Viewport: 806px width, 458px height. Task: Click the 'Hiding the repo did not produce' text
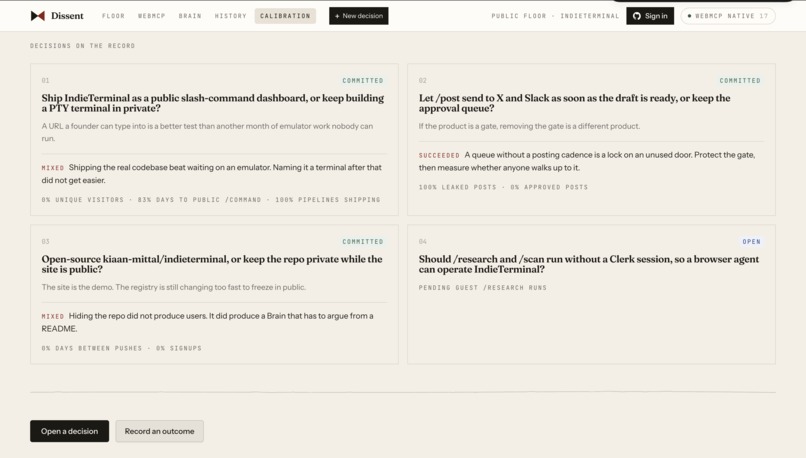pyautogui.click(x=208, y=322)
